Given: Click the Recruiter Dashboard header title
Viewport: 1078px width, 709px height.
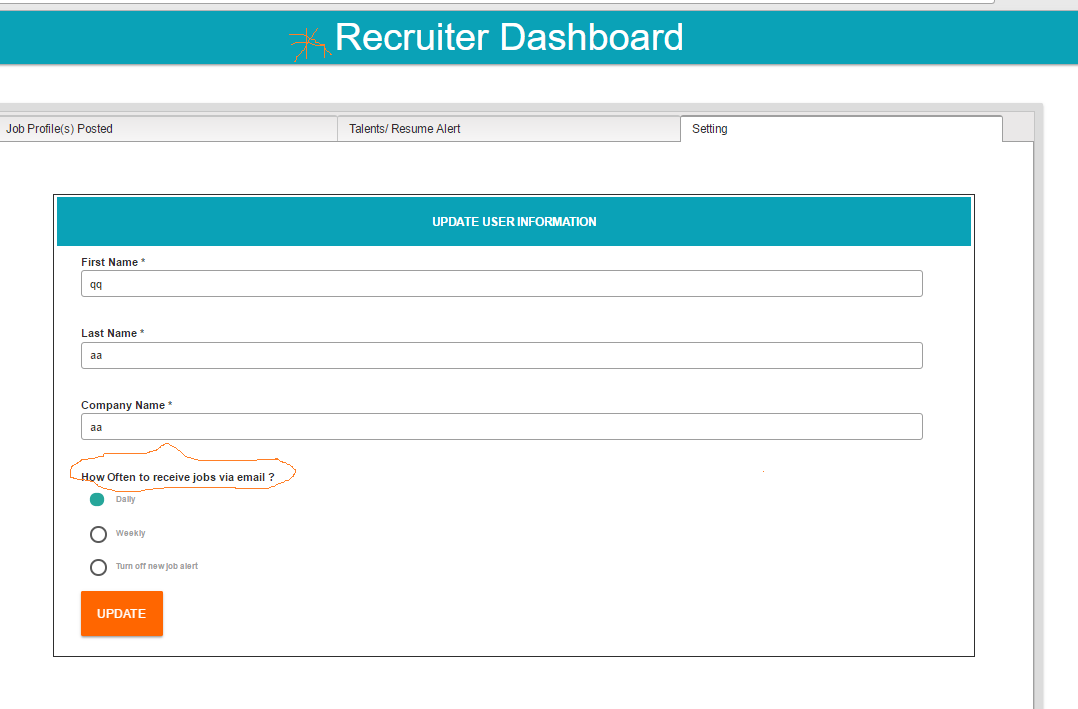Looking at the screenshot, I should click(x=509, y=37).
